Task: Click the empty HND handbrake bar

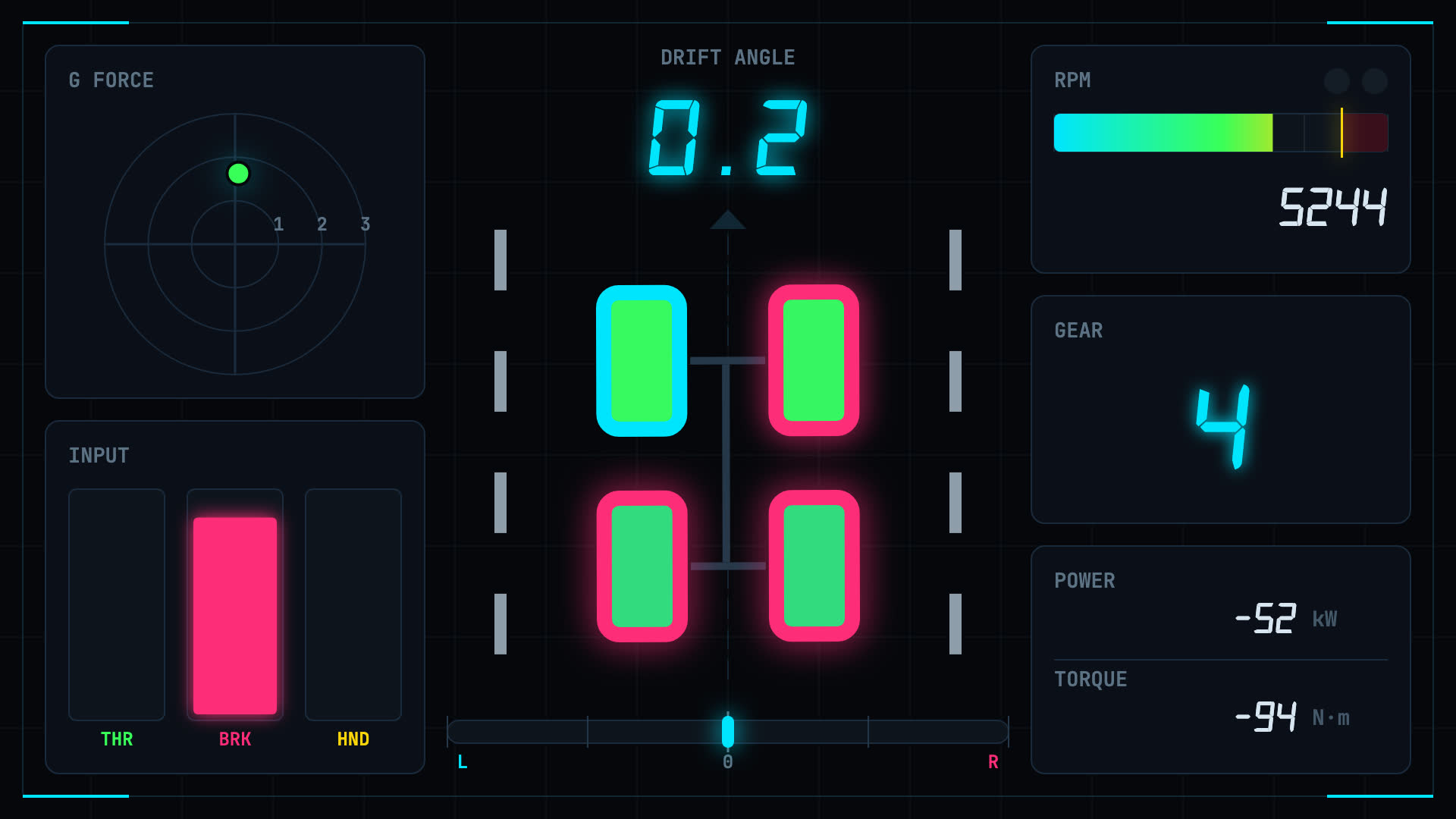Action: [353, 604]
